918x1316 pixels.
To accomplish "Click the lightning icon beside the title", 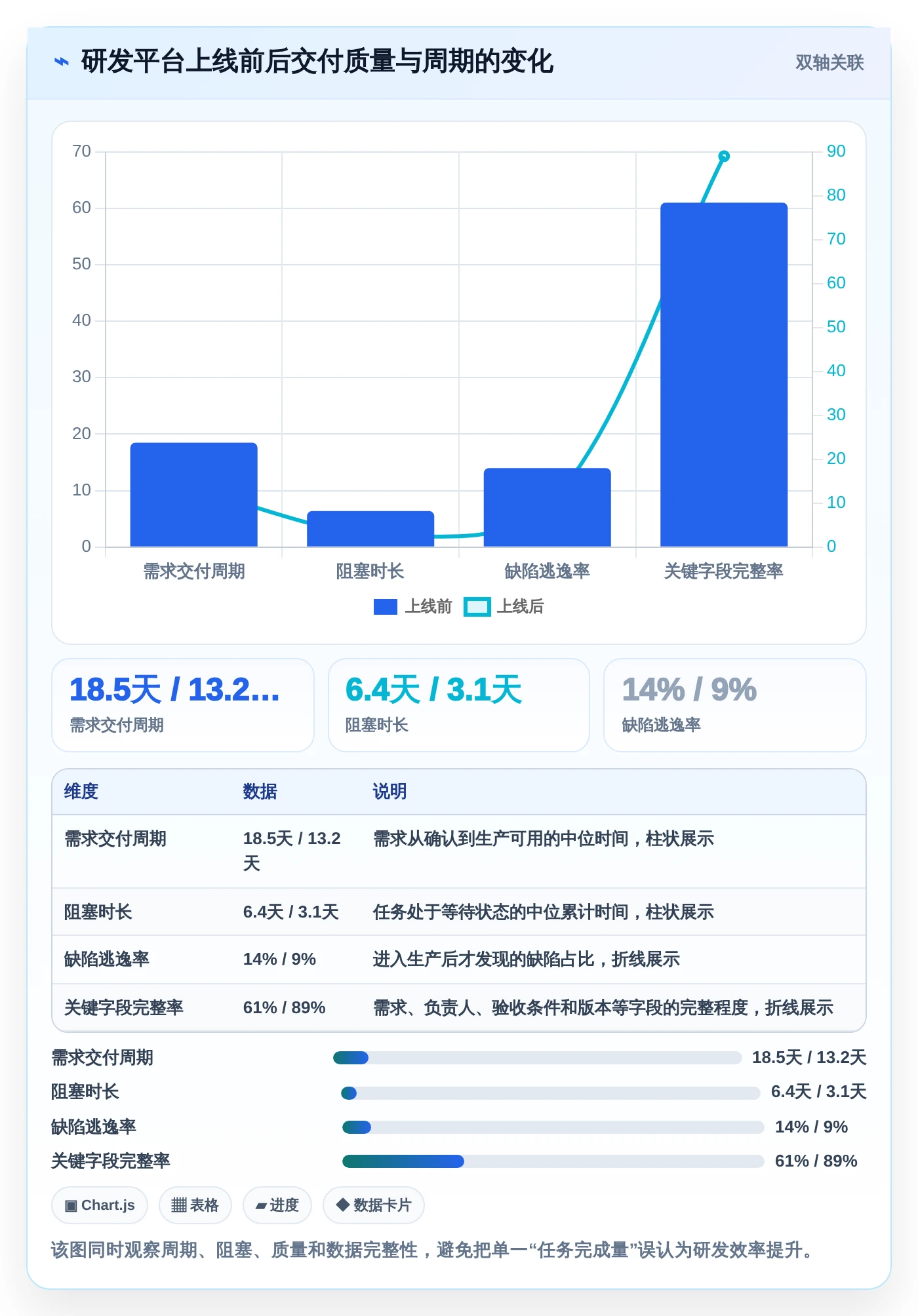I will pos(61,62).
